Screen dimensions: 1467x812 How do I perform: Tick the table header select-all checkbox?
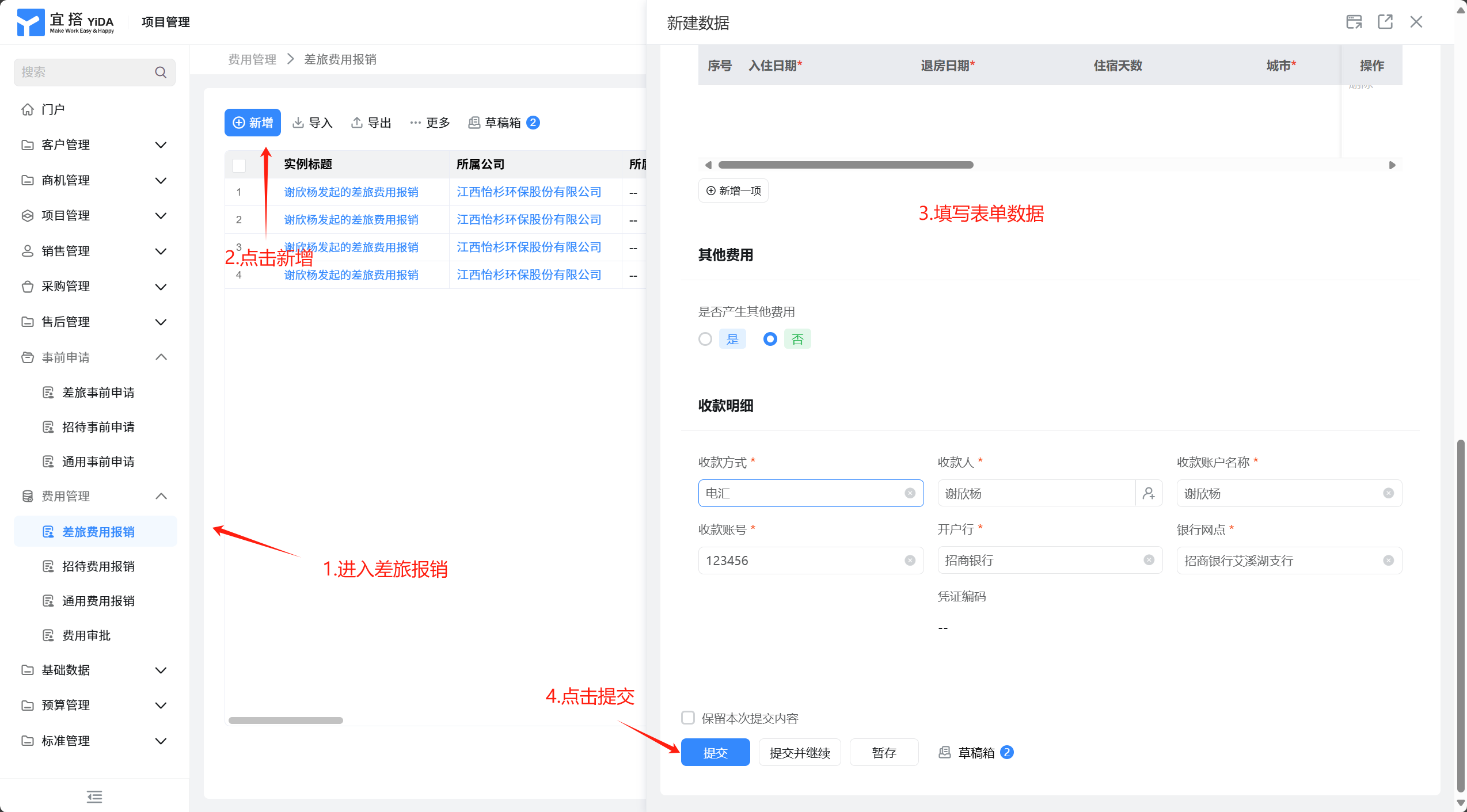tap(239, 165)
